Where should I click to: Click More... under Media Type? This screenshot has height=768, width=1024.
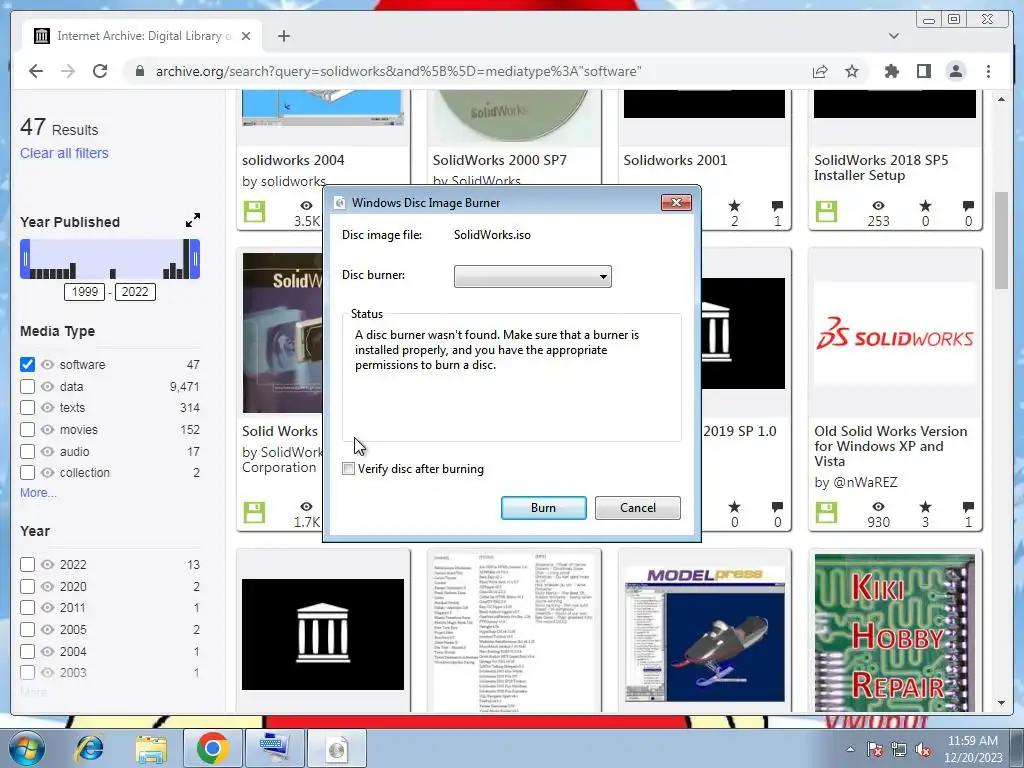tap(38, 492)
